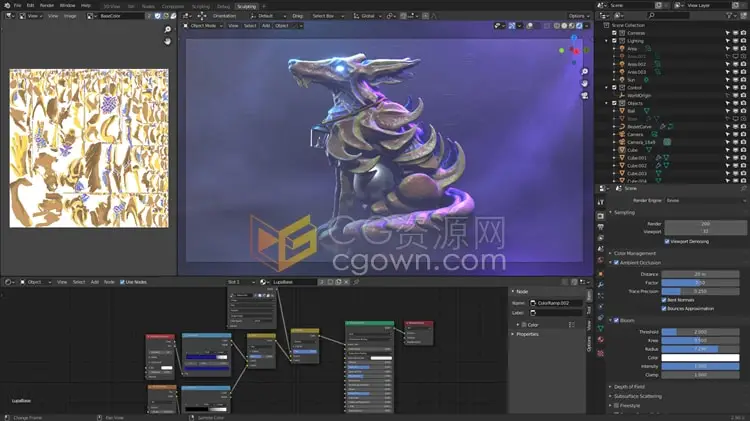Image resolution: width=750 pixels, height=421 pixels.
Task: Open Render Engine dropdown
Action: tap(705, 200)
